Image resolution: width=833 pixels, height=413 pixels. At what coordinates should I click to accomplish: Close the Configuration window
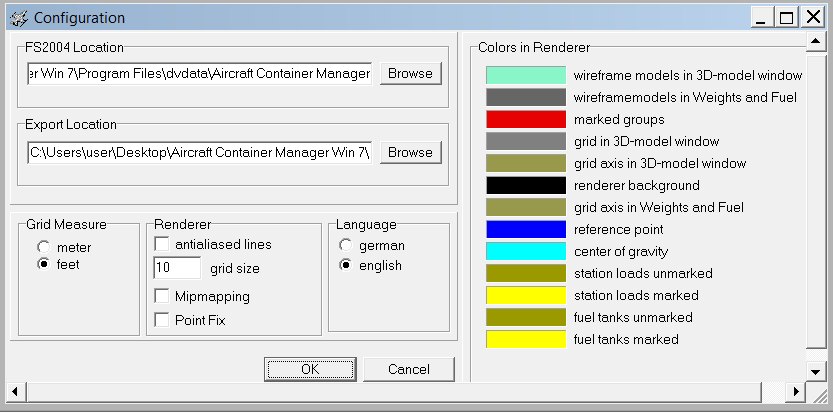(x=813, y=18)
